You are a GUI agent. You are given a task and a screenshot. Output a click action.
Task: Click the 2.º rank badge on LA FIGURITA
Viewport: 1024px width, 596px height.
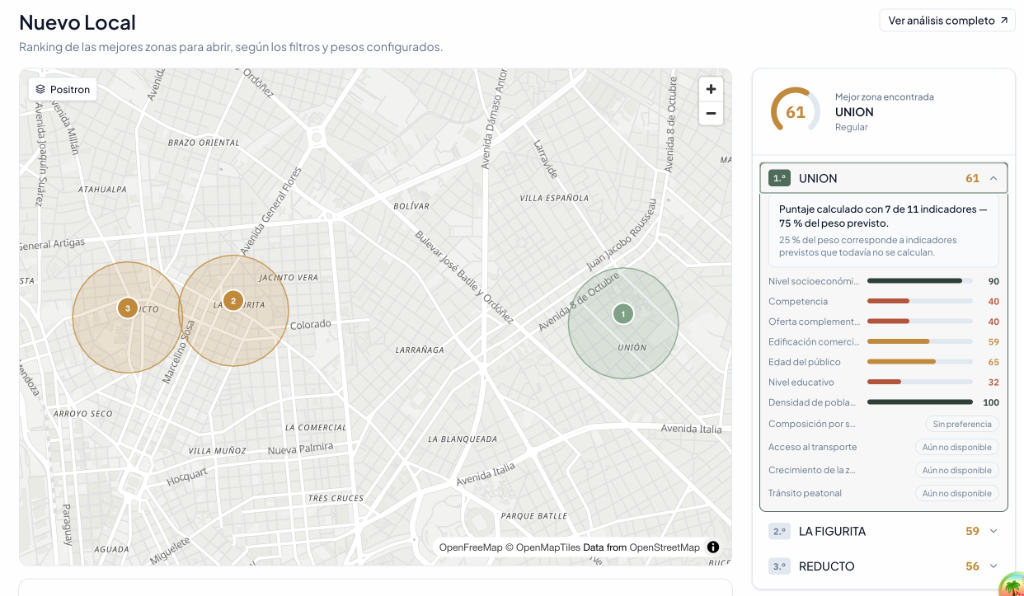tap(779, 531)
